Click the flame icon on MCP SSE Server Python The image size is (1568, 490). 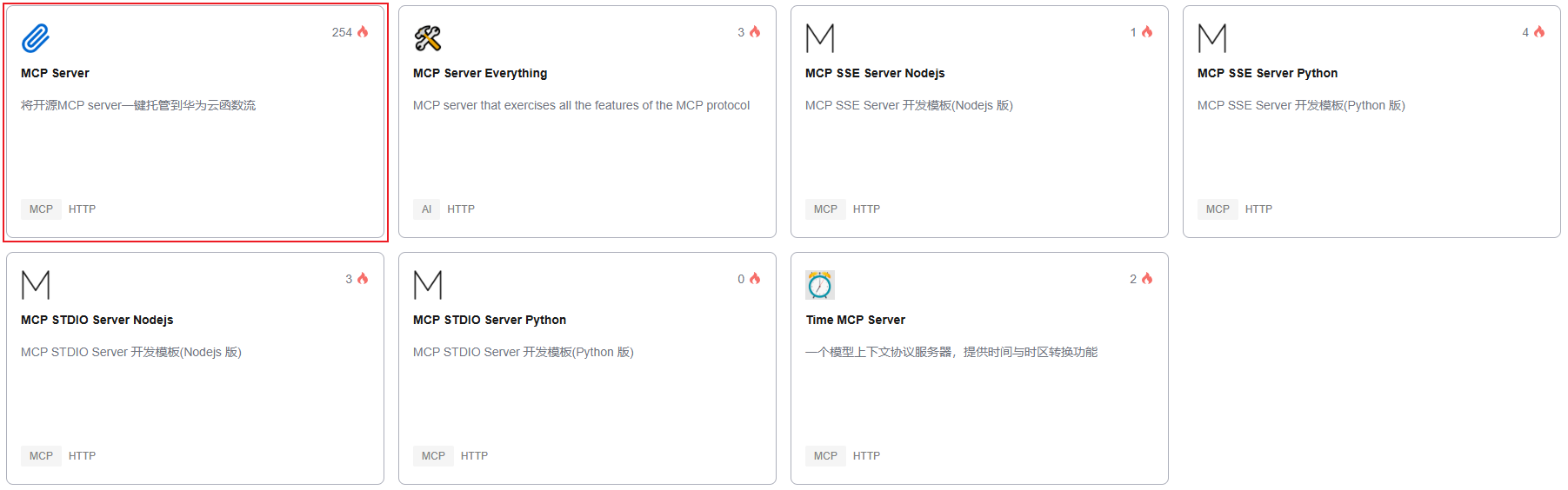pos(1539,32)
